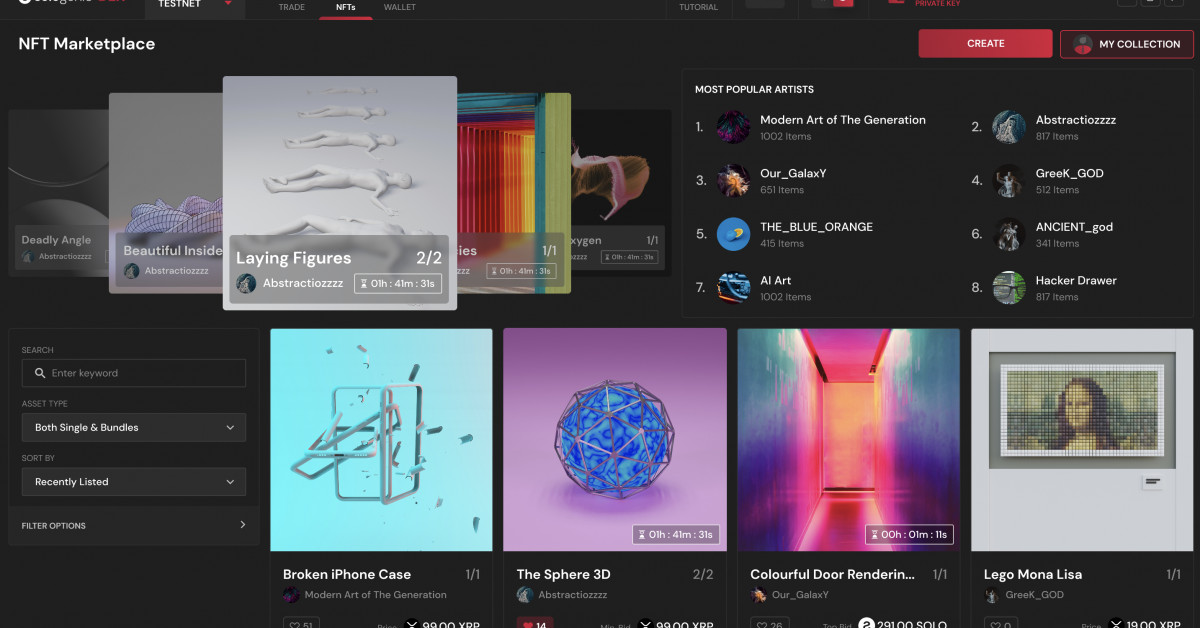The width and height of the screenshot is (1200, 628).
Task: Open AI Art artist name link
Action: click(776, 281)
